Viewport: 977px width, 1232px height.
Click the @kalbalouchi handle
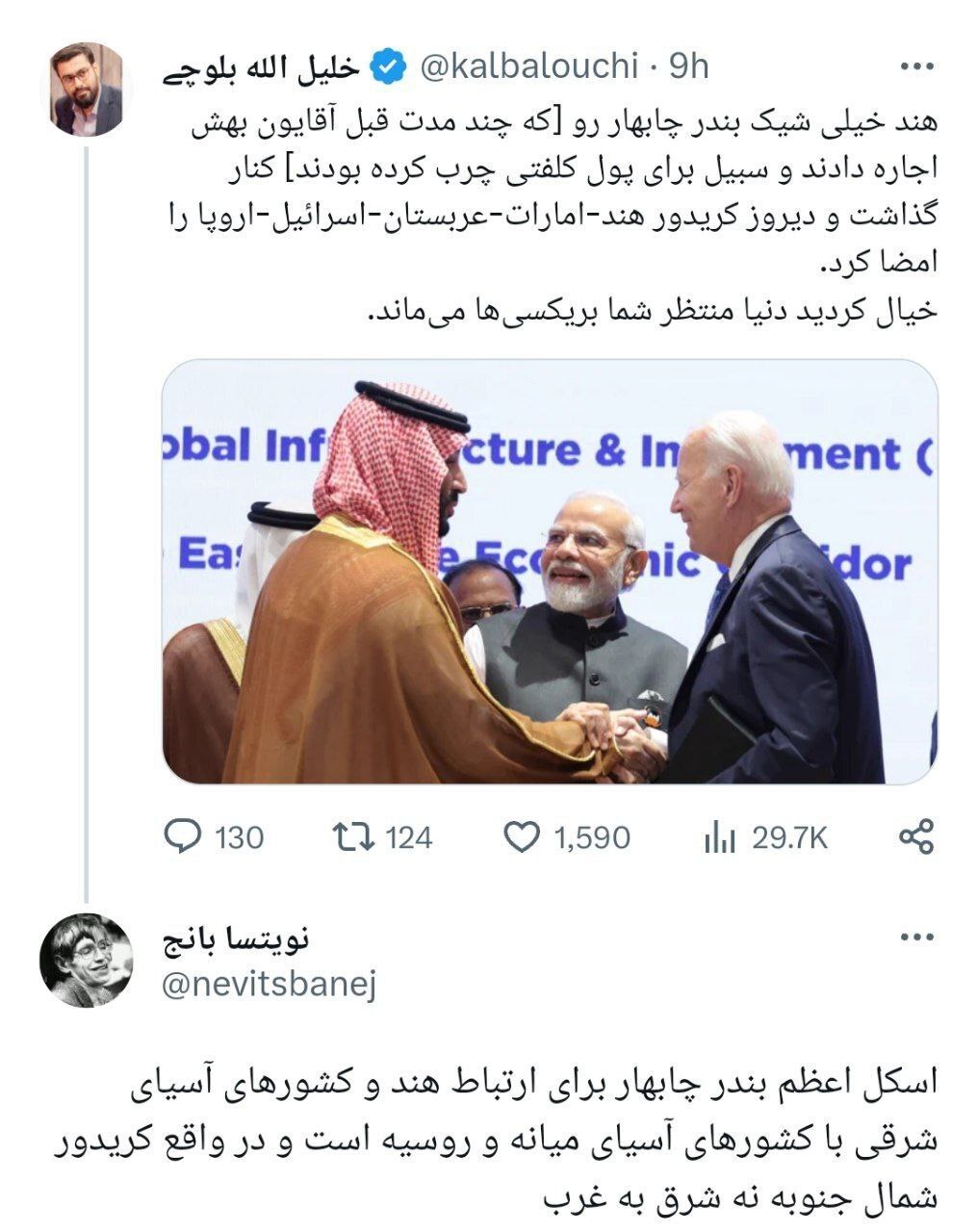[529, 67]
